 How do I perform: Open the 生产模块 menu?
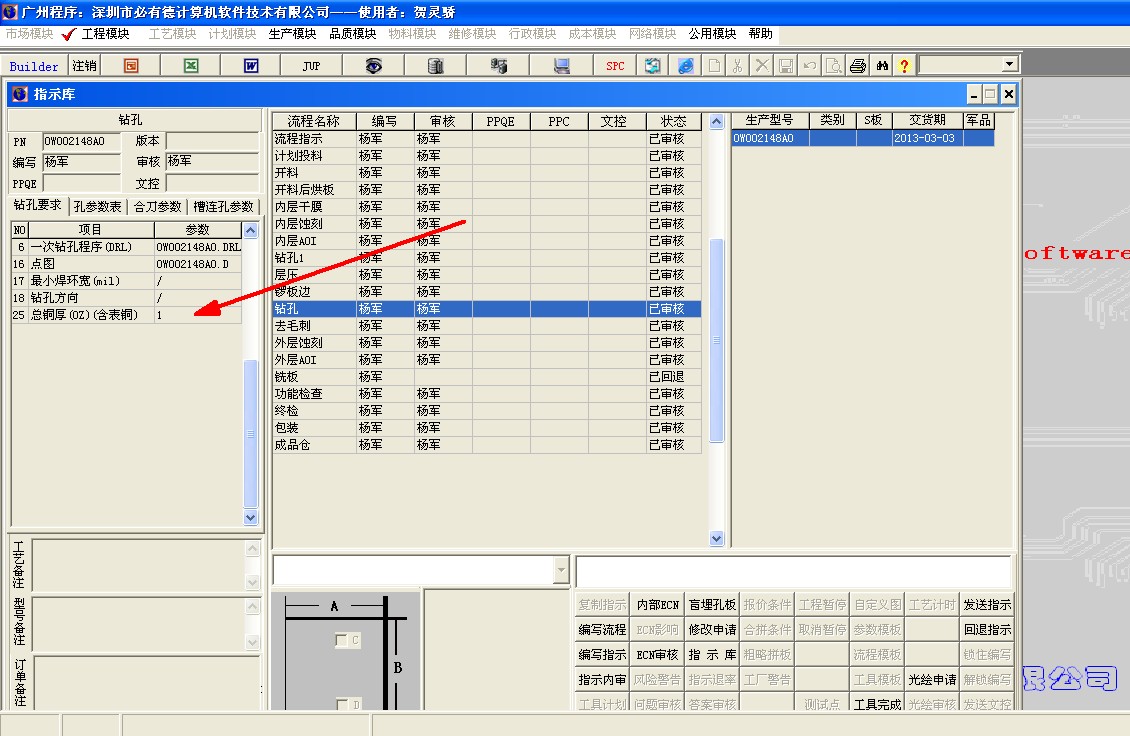tap(292, 34)
